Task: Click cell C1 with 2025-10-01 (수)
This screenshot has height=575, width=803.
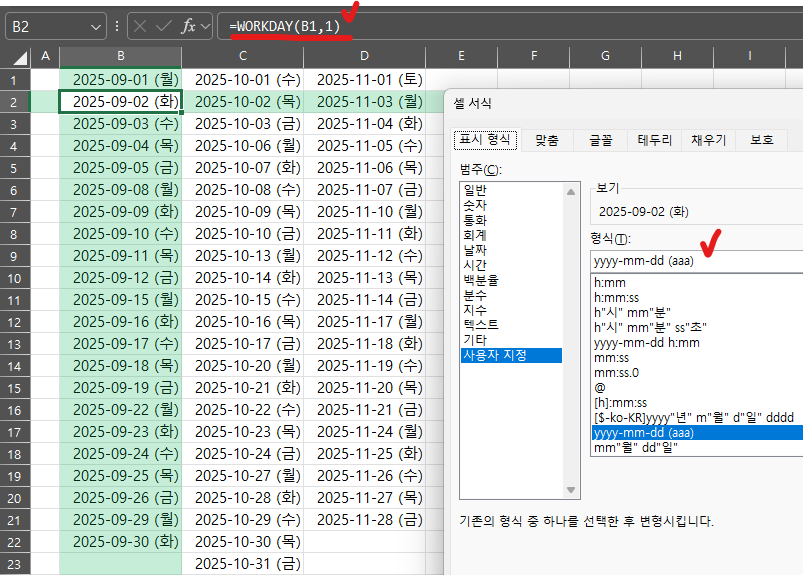Action: pyautogui.click(x=243, y=80)
